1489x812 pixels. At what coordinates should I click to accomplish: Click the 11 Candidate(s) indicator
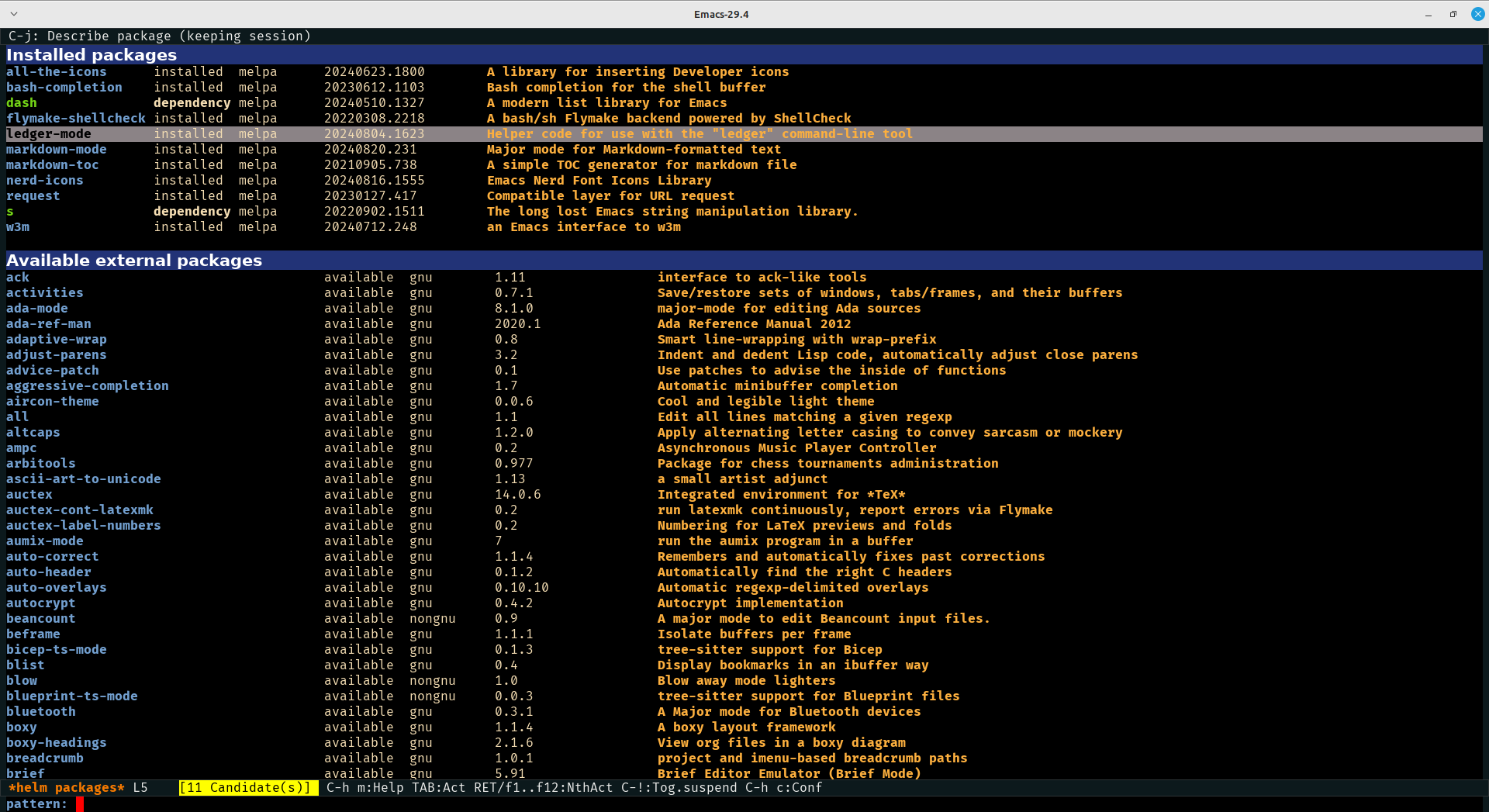click(248, 788)
